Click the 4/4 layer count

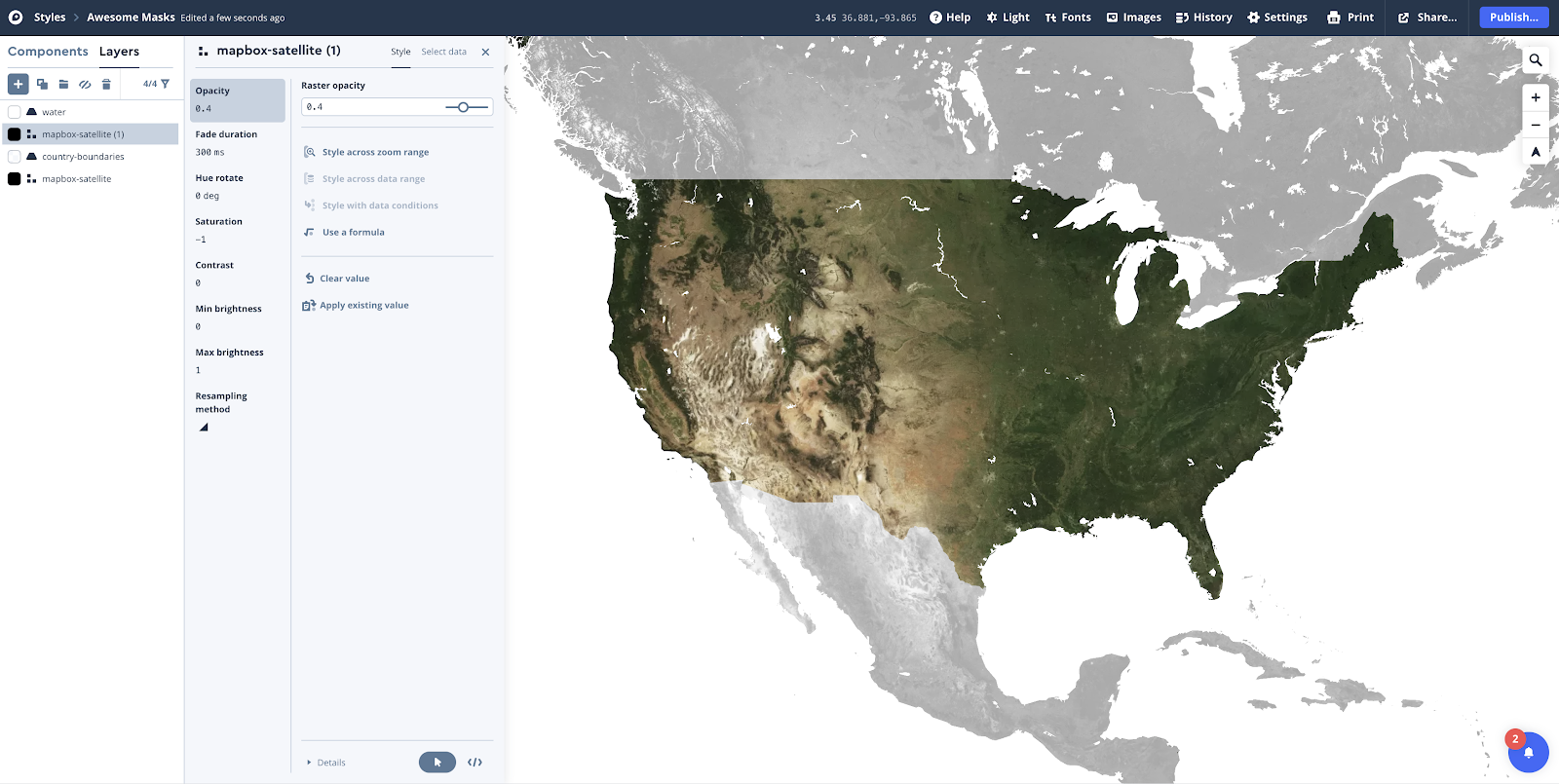click(149, 84)
